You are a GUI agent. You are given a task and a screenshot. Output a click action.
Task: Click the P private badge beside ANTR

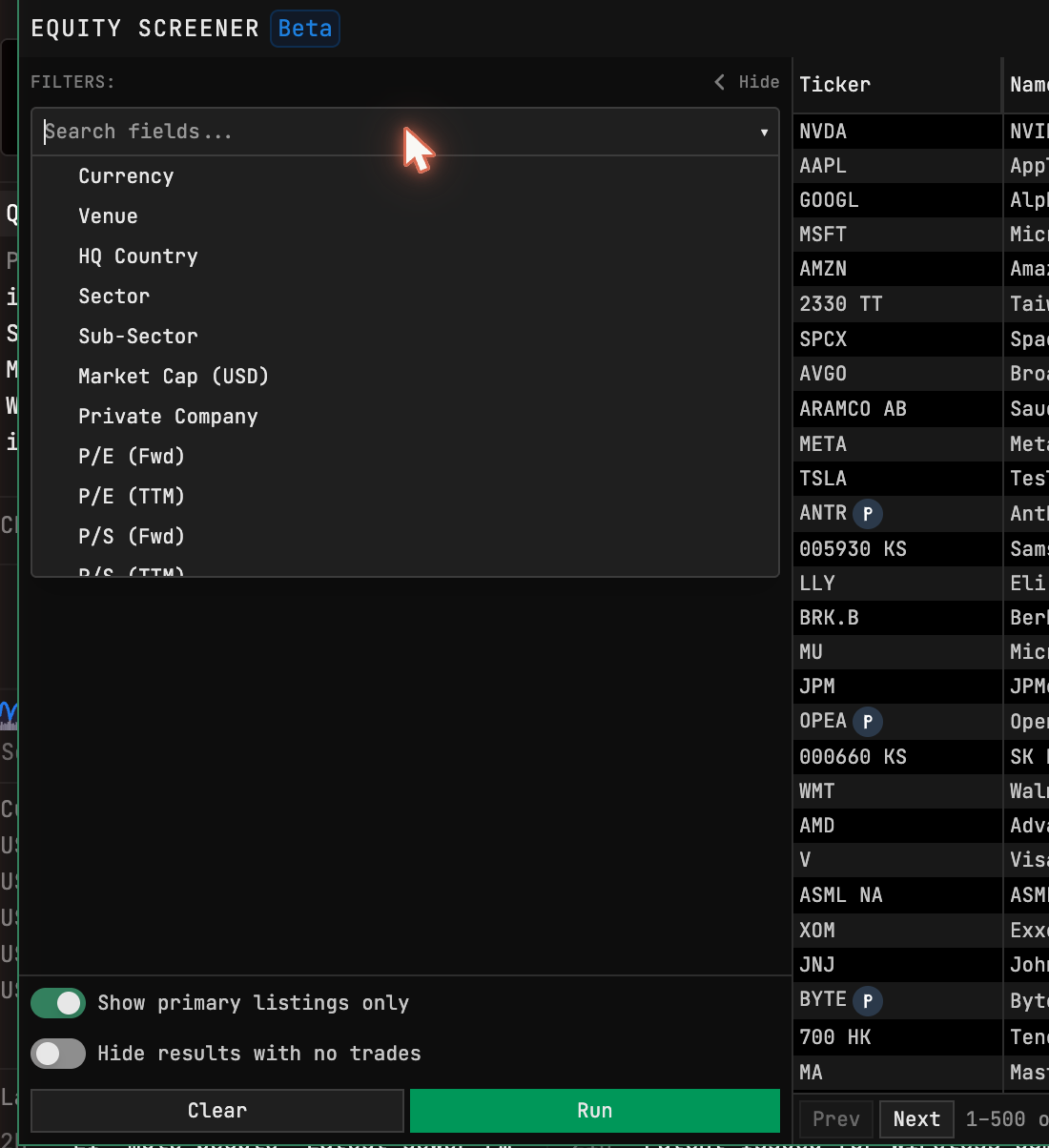[867, 514]
